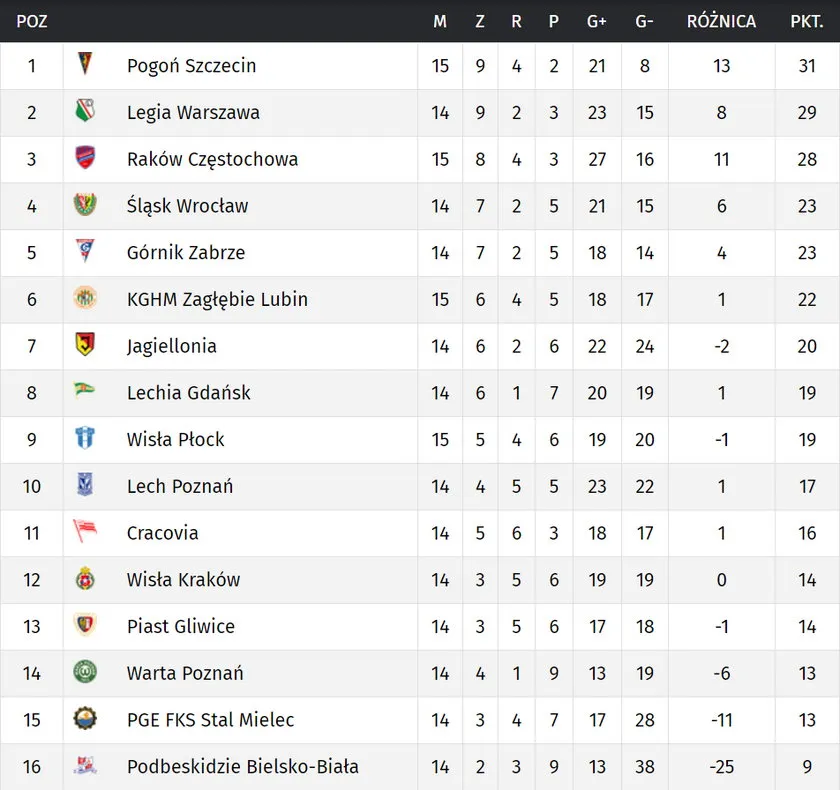Click the Lechia Gdańsk flag emblem
The height and width of the screenshot is (790, 840).
click(85, 390)
